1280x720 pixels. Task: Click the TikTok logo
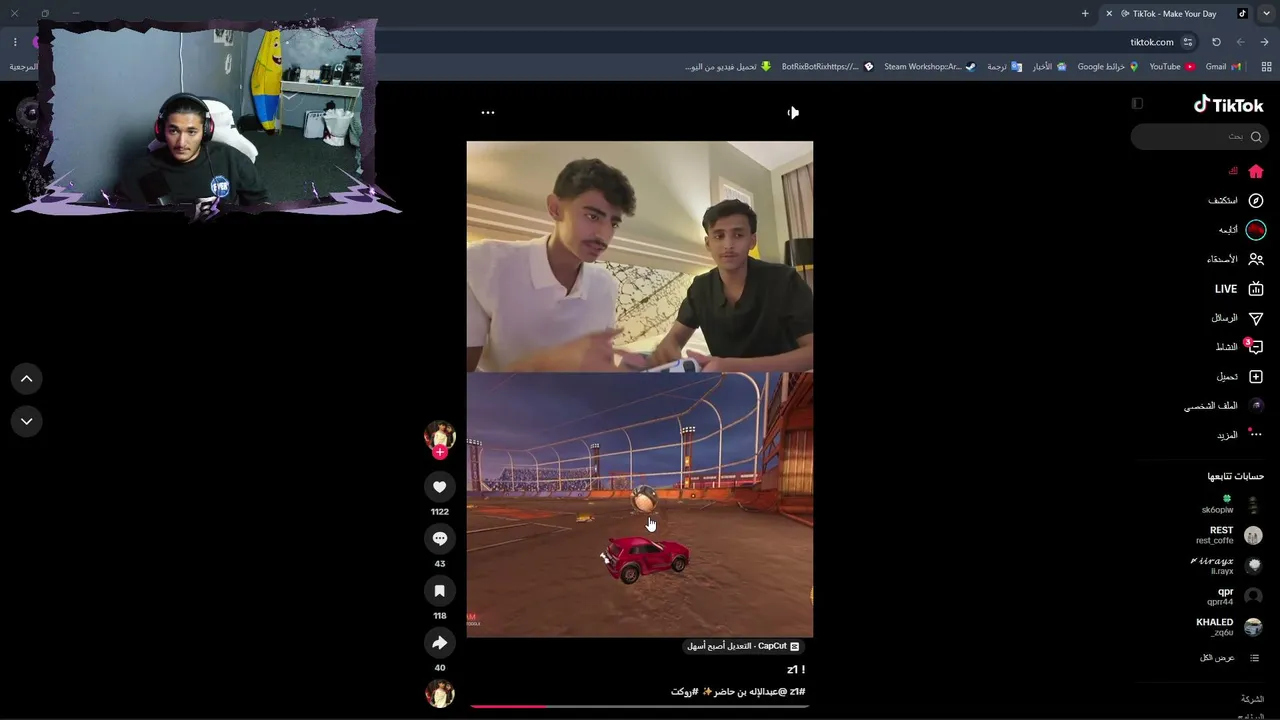tap(1229, 104)
